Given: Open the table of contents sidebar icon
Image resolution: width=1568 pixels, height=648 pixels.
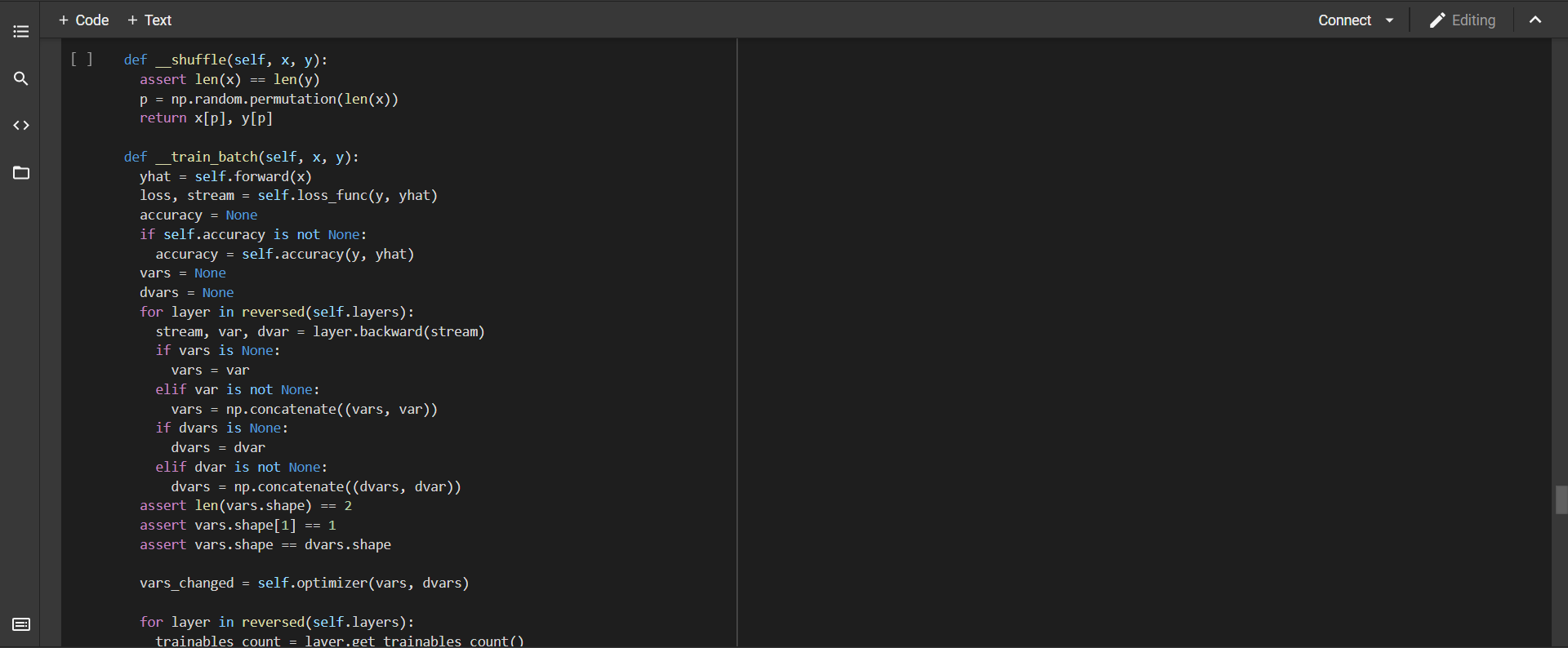Looking at the screenshot, I should [21, 32].
